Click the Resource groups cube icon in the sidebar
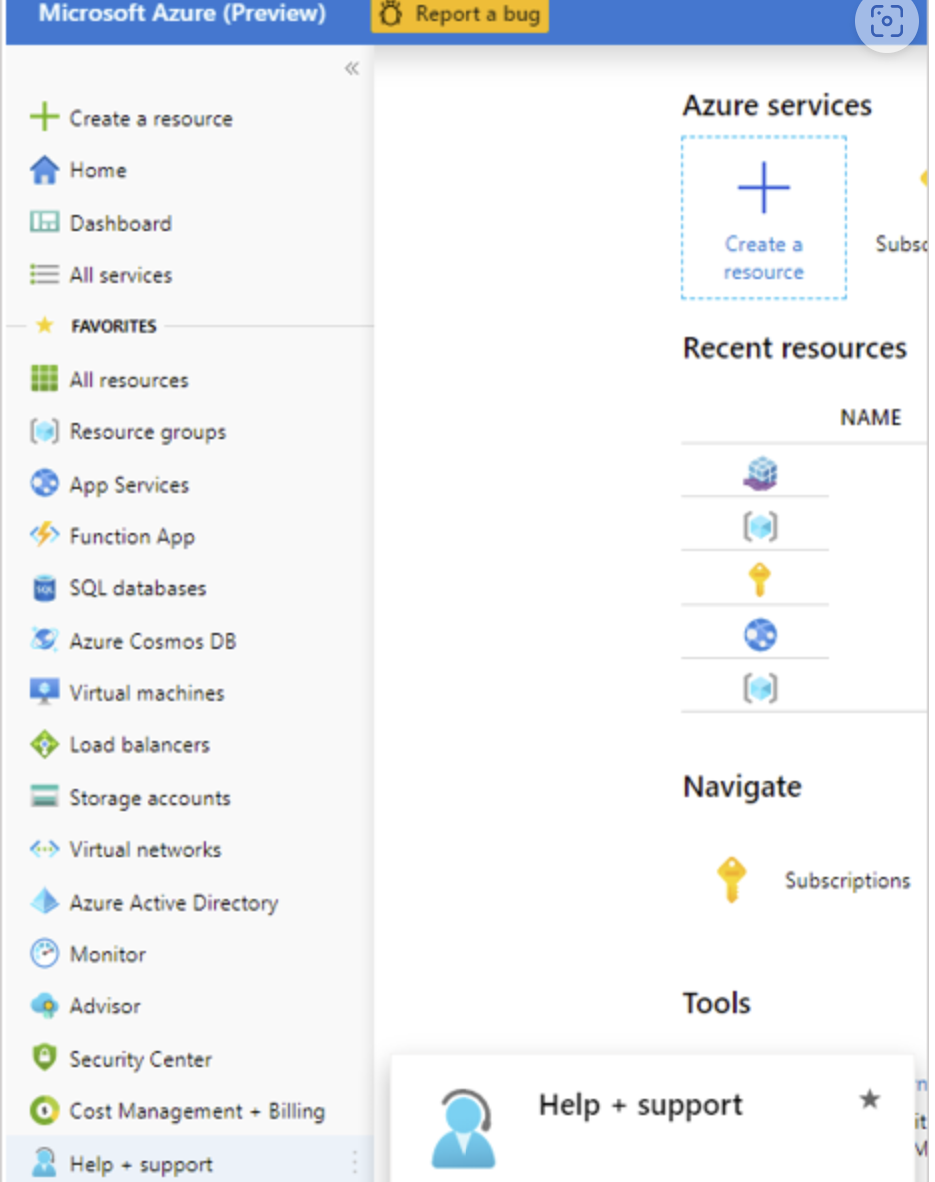Viewport: 935px width, 1182px height. tap(44, 431)
